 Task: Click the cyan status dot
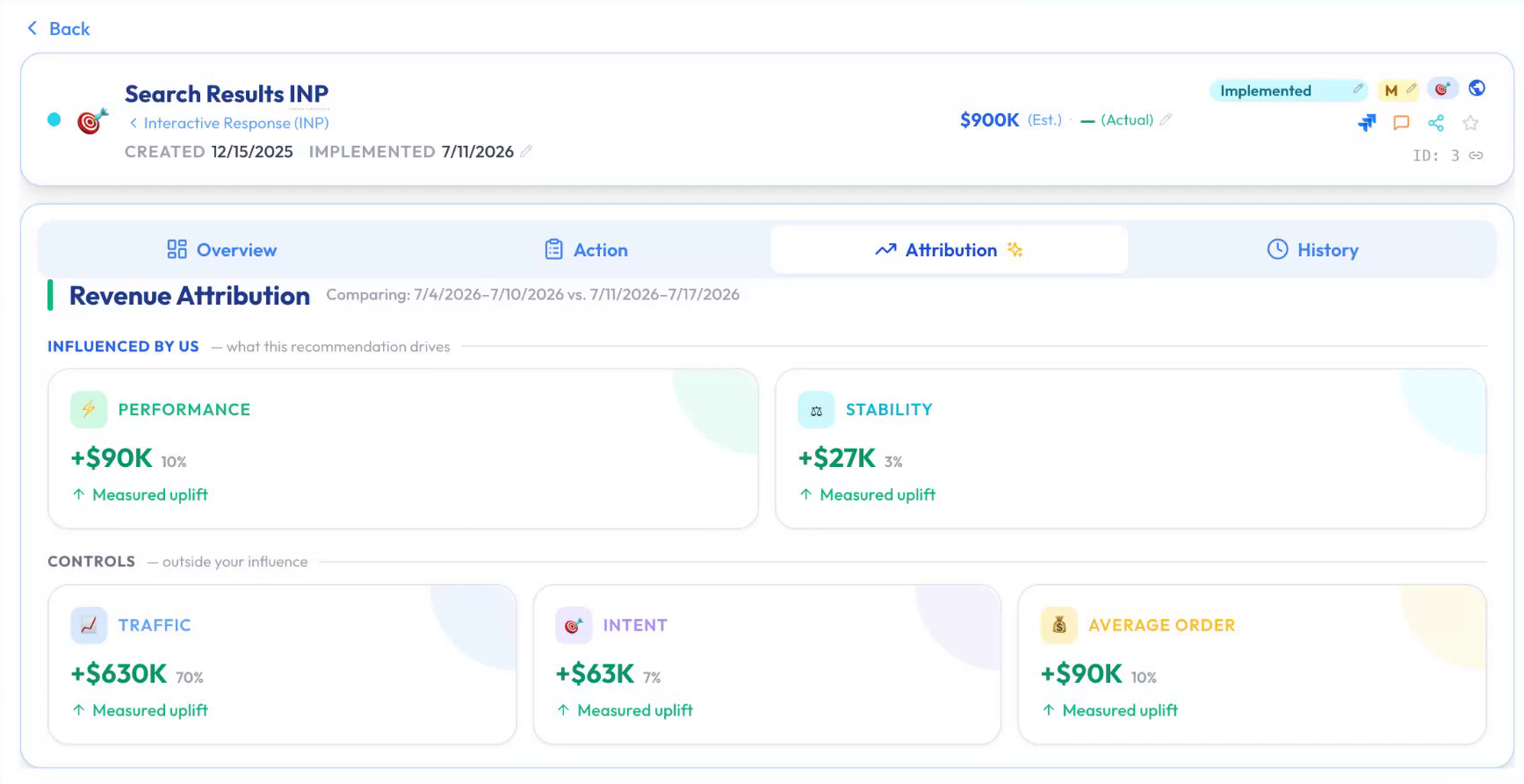[x=54, y=119]
